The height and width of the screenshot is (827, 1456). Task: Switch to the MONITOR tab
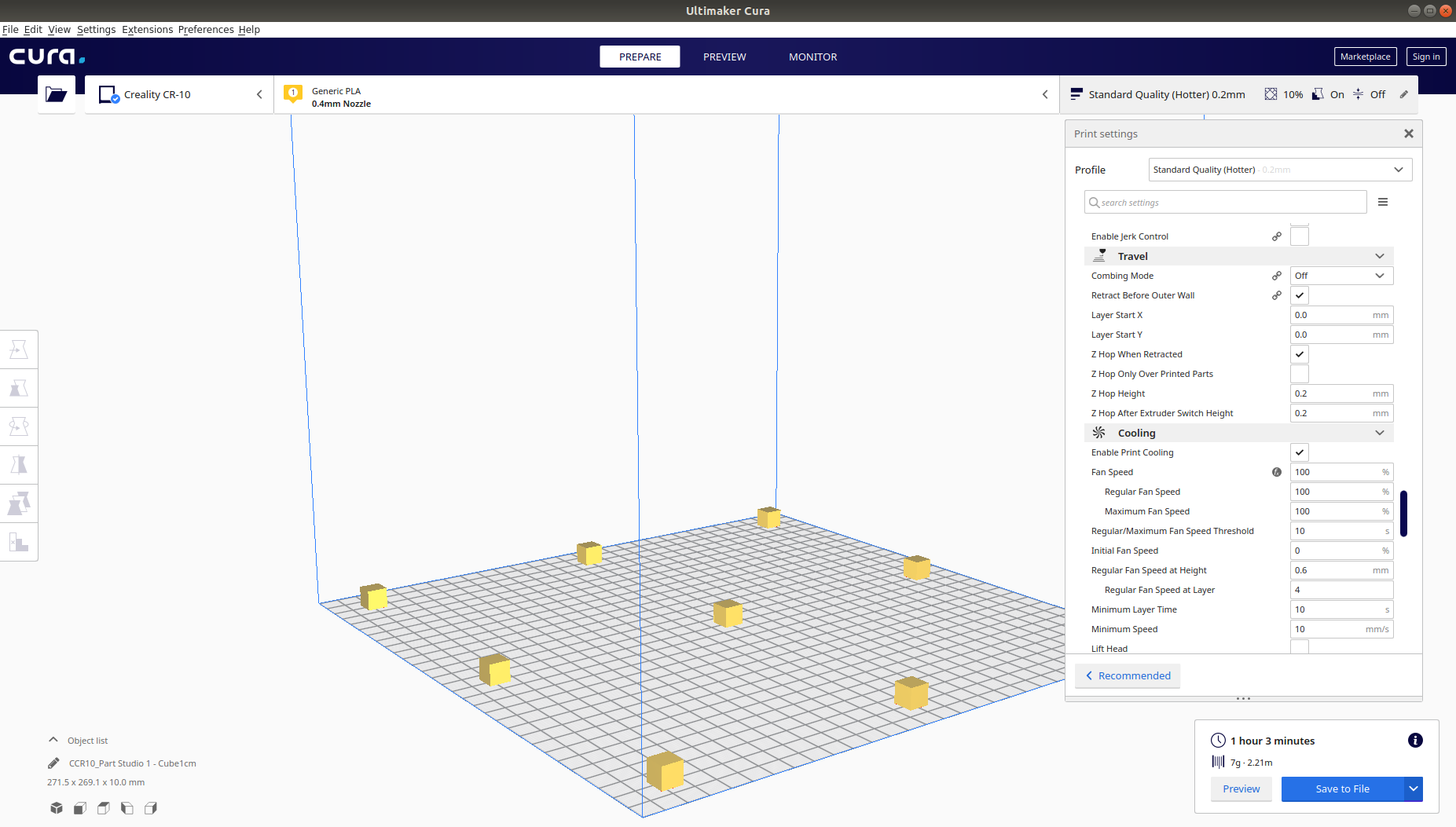pyautogui.click(x=813, y=57)
